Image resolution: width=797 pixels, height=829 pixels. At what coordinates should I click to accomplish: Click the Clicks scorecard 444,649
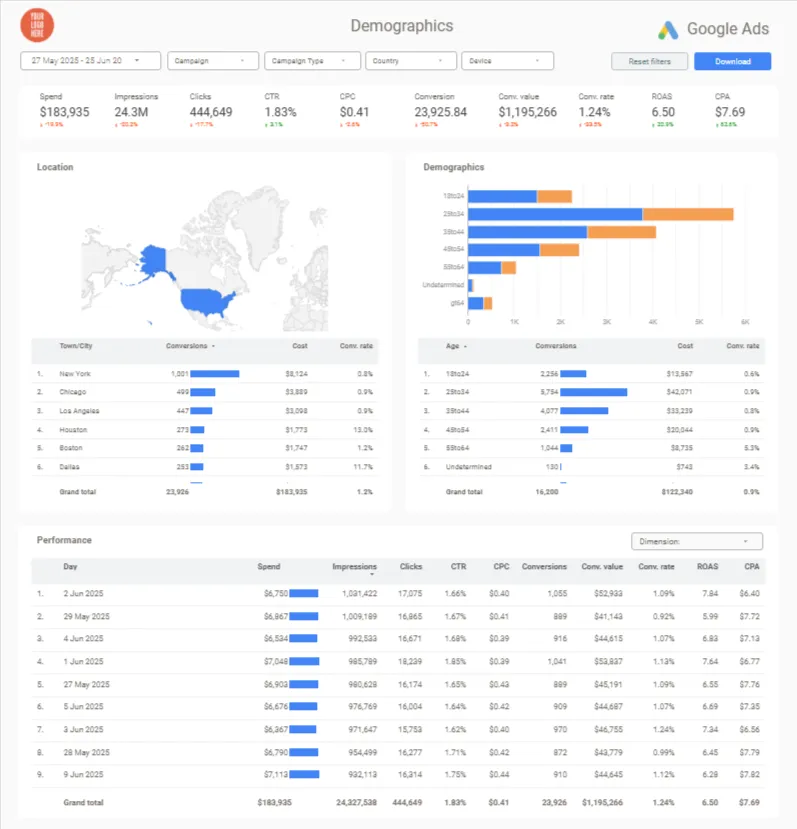click(x=211, y=112)
